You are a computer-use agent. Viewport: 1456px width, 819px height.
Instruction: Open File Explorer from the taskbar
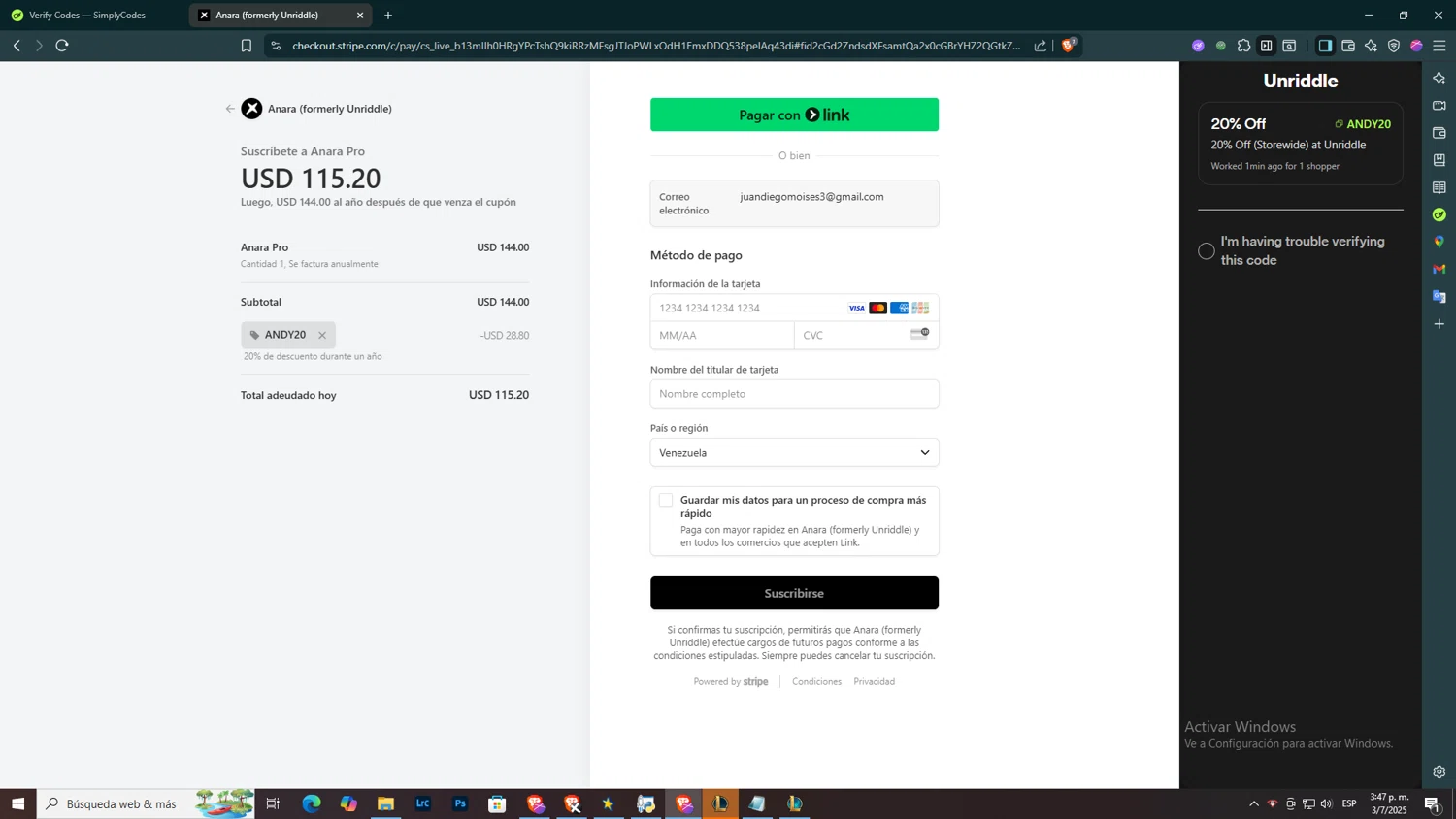pos(385,803)
